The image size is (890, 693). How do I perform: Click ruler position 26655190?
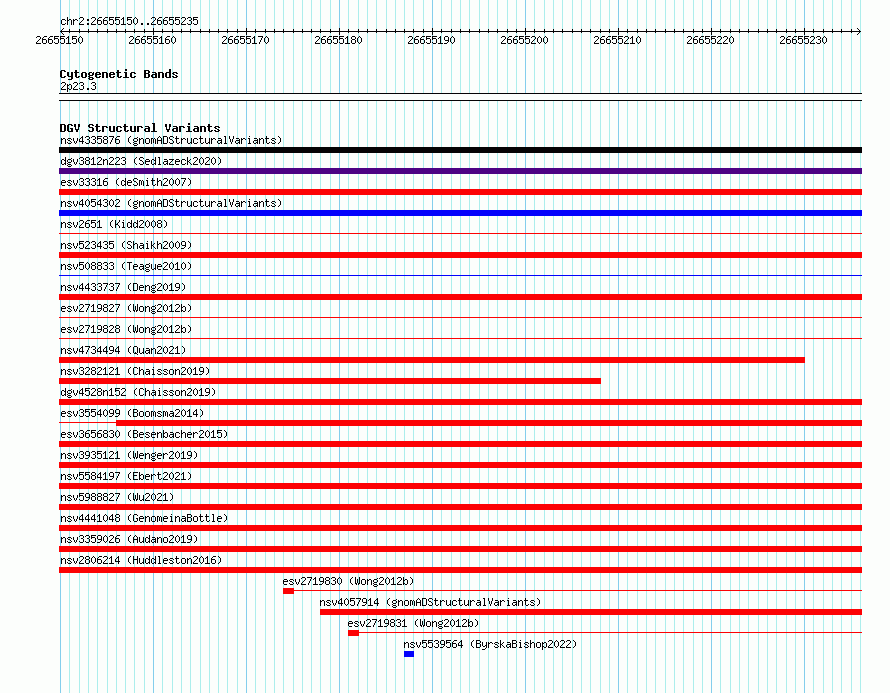click(x=431, y=40)
